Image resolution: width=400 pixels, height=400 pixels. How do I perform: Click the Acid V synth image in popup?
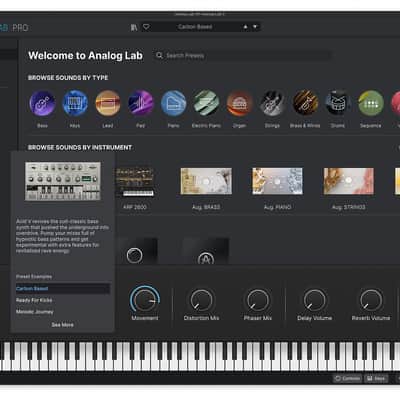pos(63,181)
